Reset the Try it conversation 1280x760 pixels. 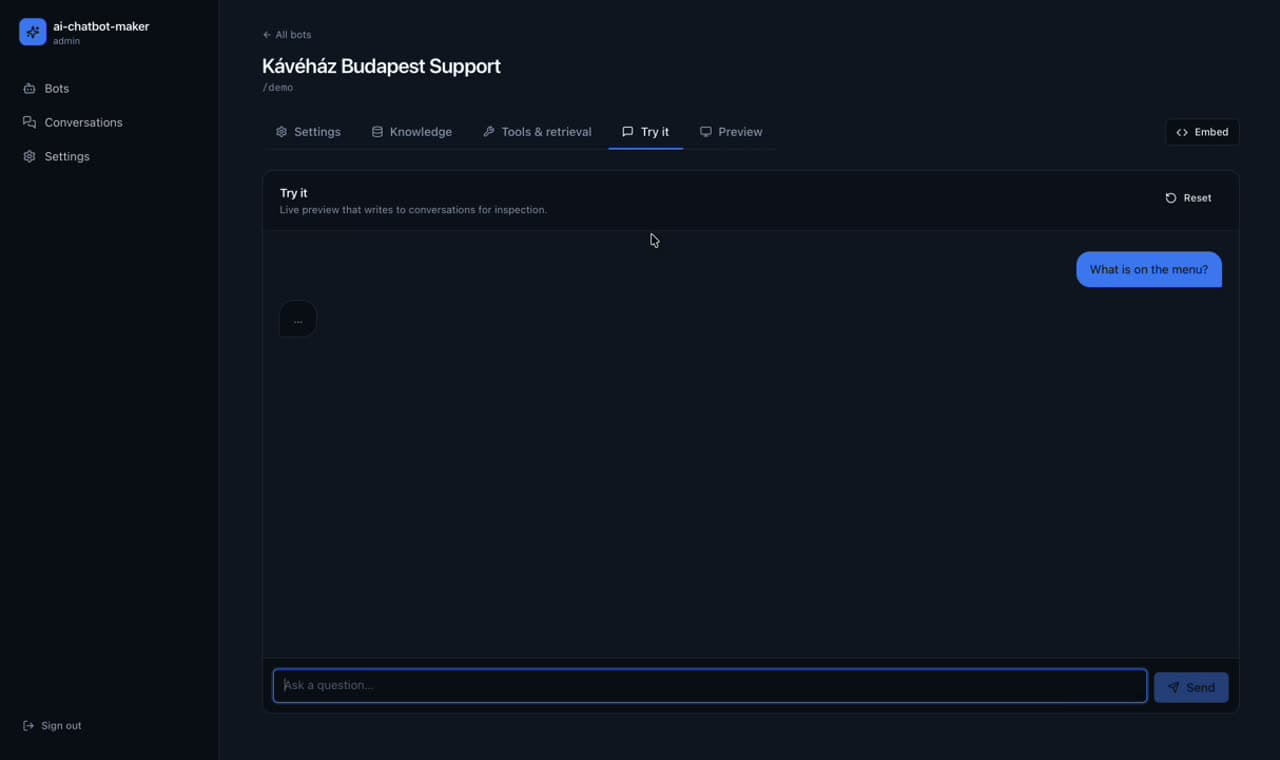(x=1188, y=198)
